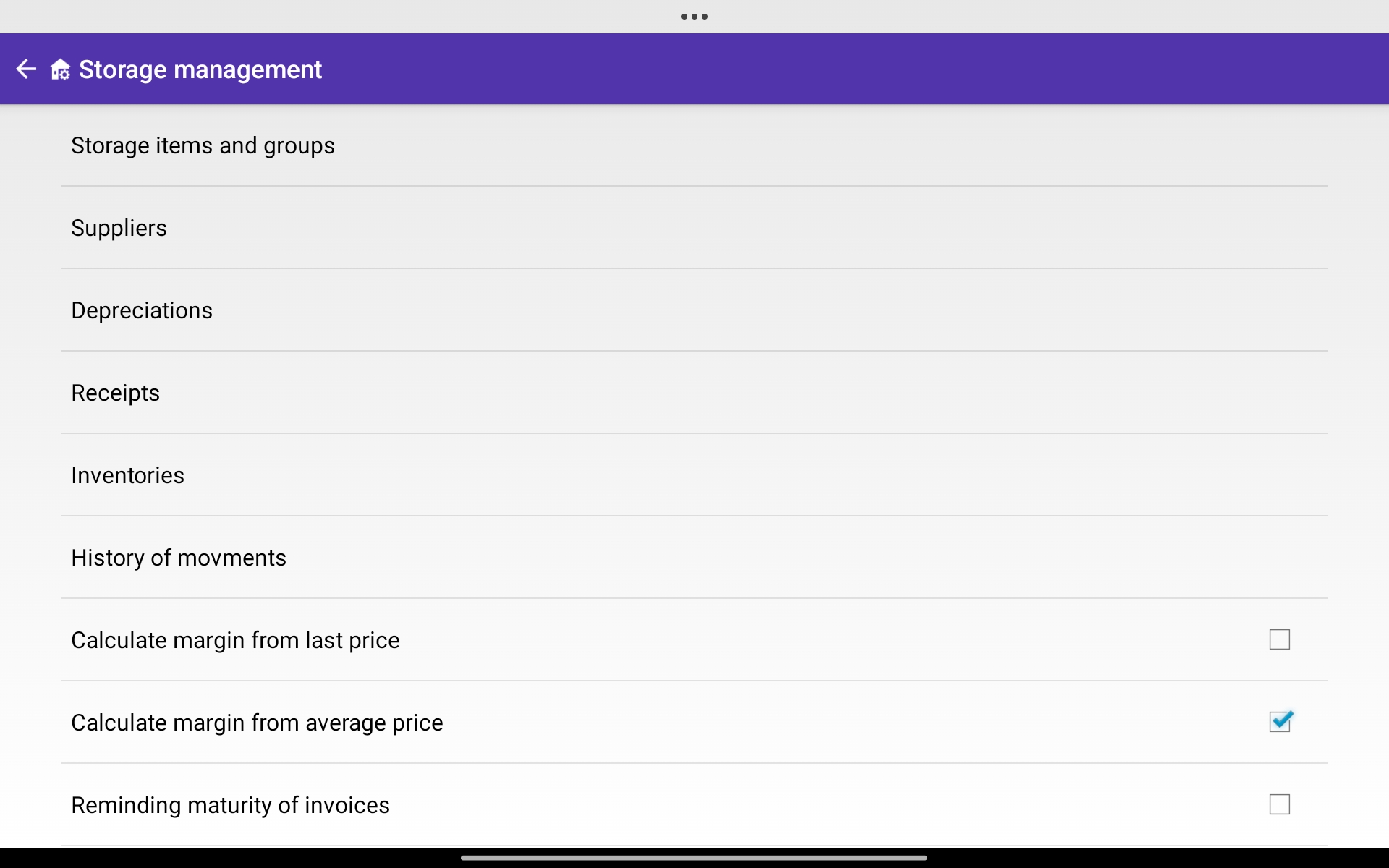1389x868 pixels.
Task: Open the Suppliers section
Action: pos(119,228)
